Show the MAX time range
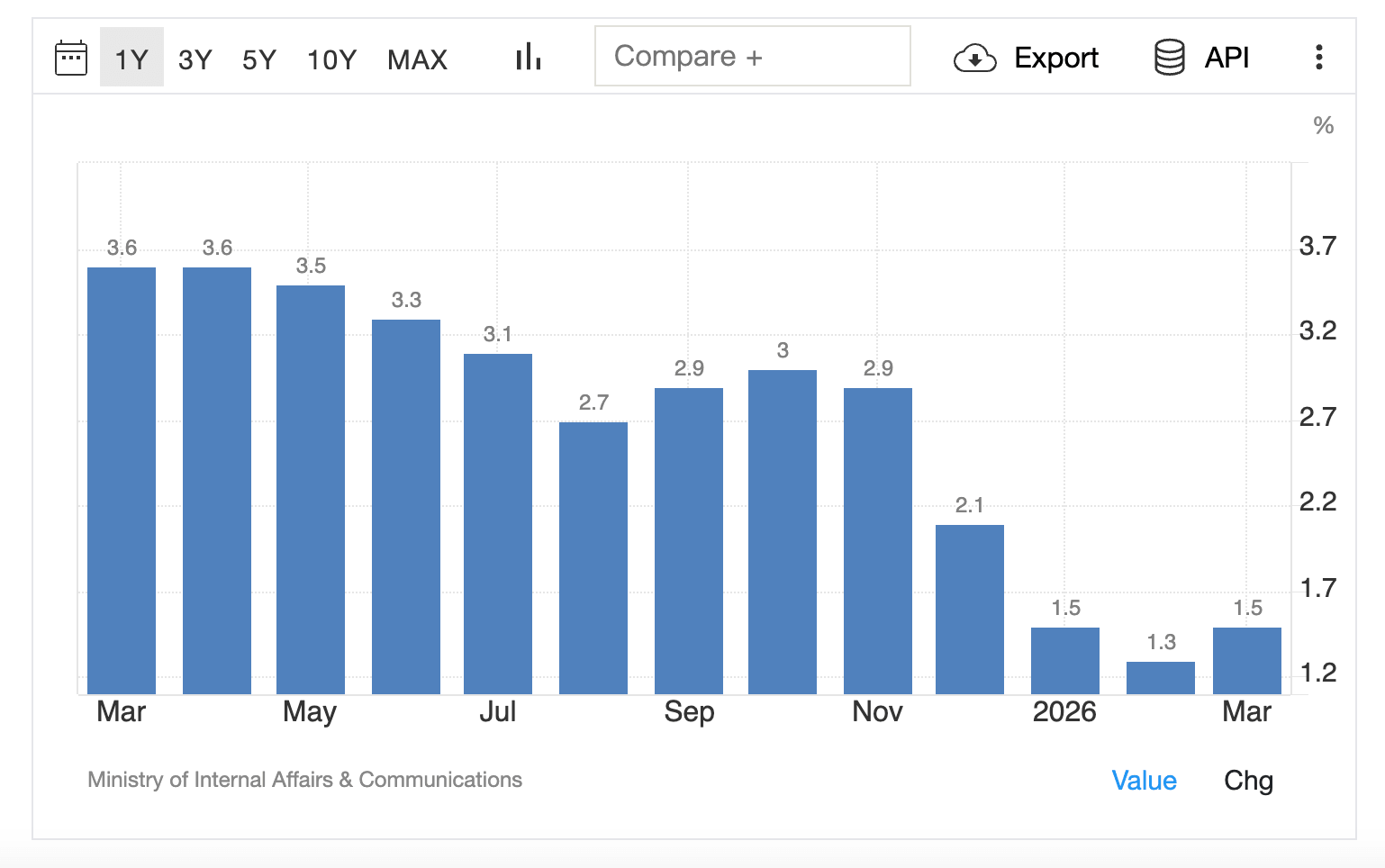The image size is (1385, 868). (x=418, y=59)
